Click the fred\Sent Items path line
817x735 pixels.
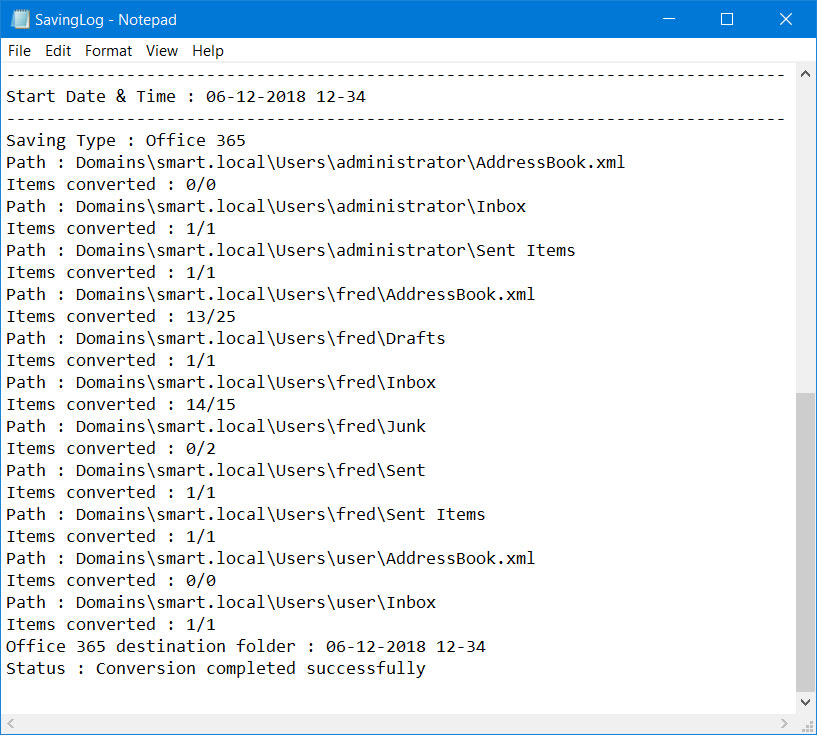[246, 515]
